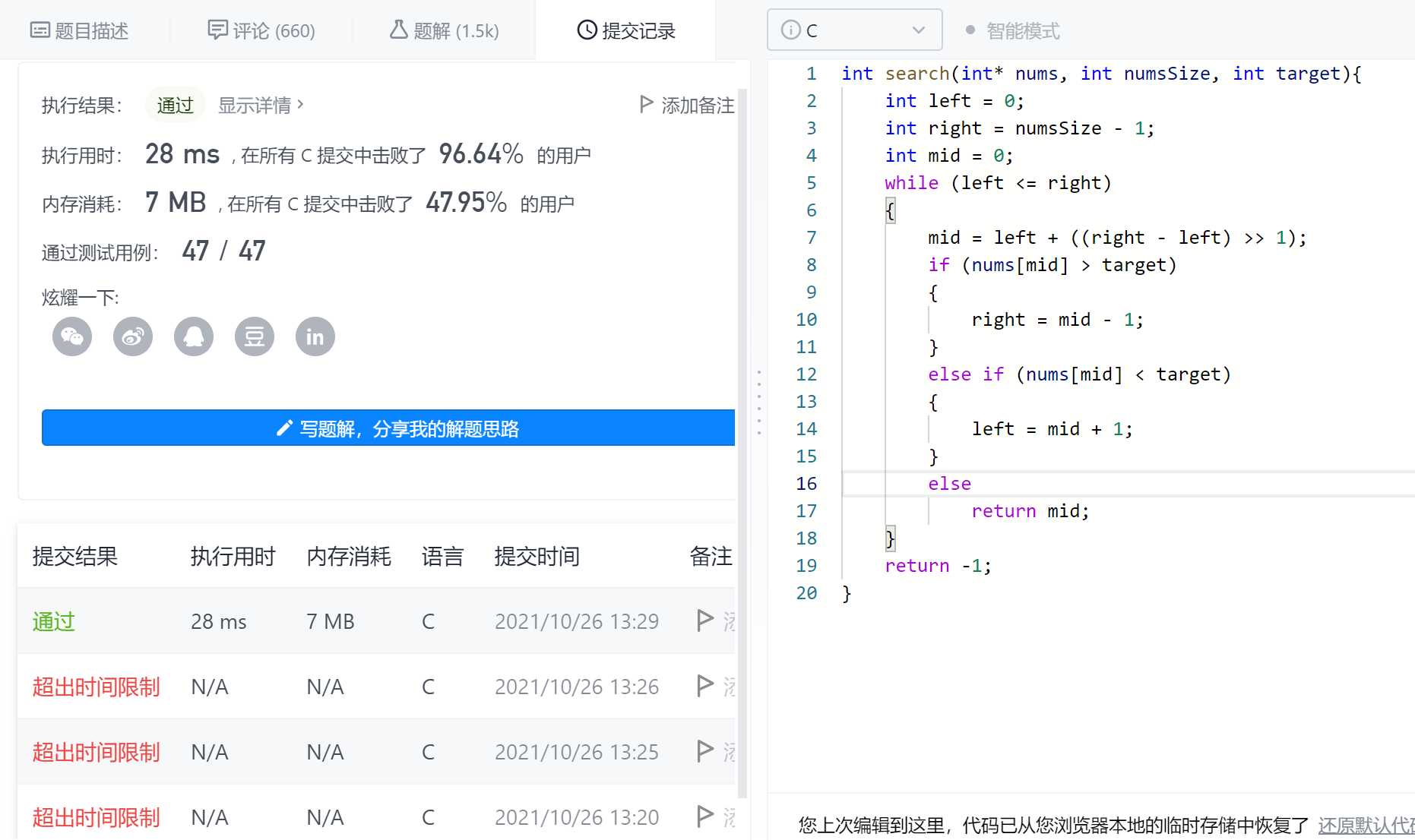Click the mid calculation code line
This screenshot has width=1415, height=840.
pyautogui.click(x=1117, y=238)
